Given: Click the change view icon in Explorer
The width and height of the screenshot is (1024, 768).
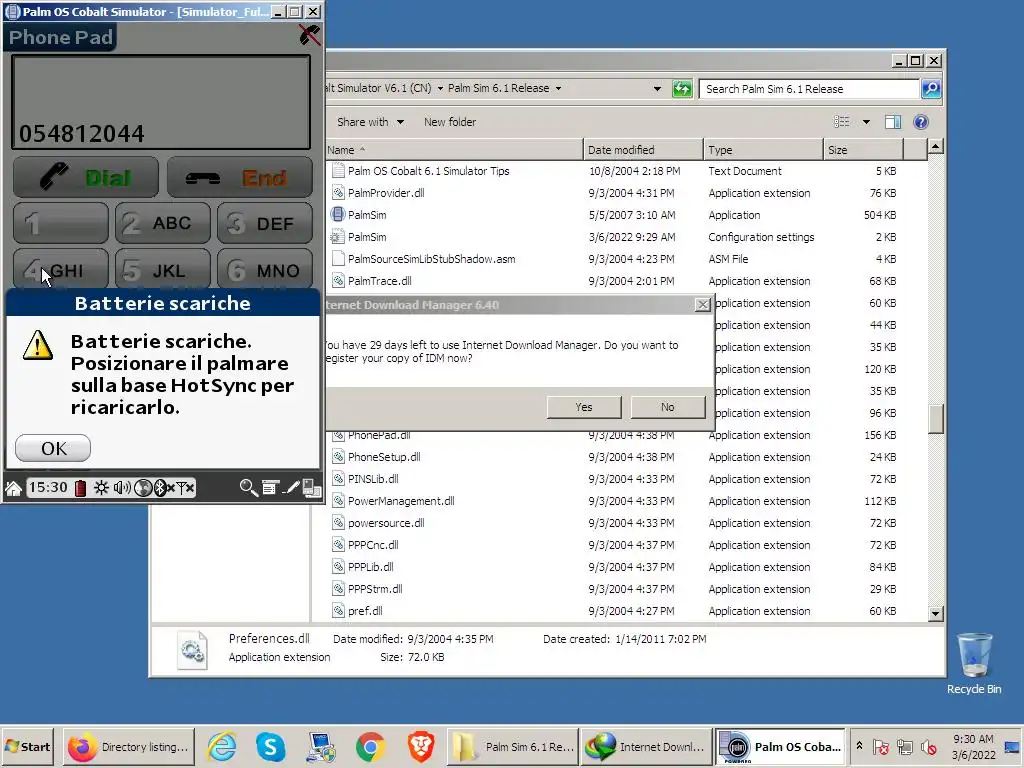Looking at the screenshot, I should pyautogui.click(x=842, y=122).
